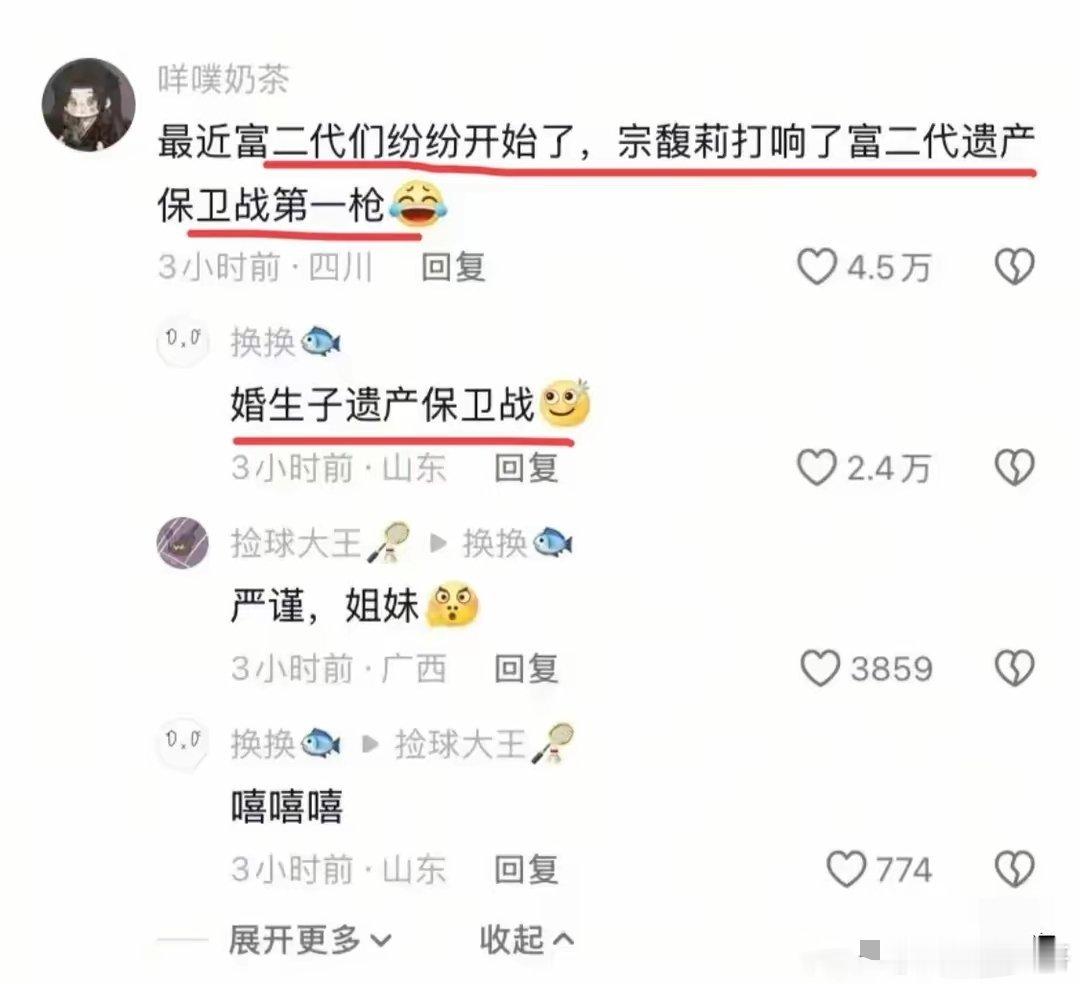Image resolution: width=1080 pixels, height=984 pixels.
Task: Like the comment with 4.5万 likes
Action: [x=817, y=267]
